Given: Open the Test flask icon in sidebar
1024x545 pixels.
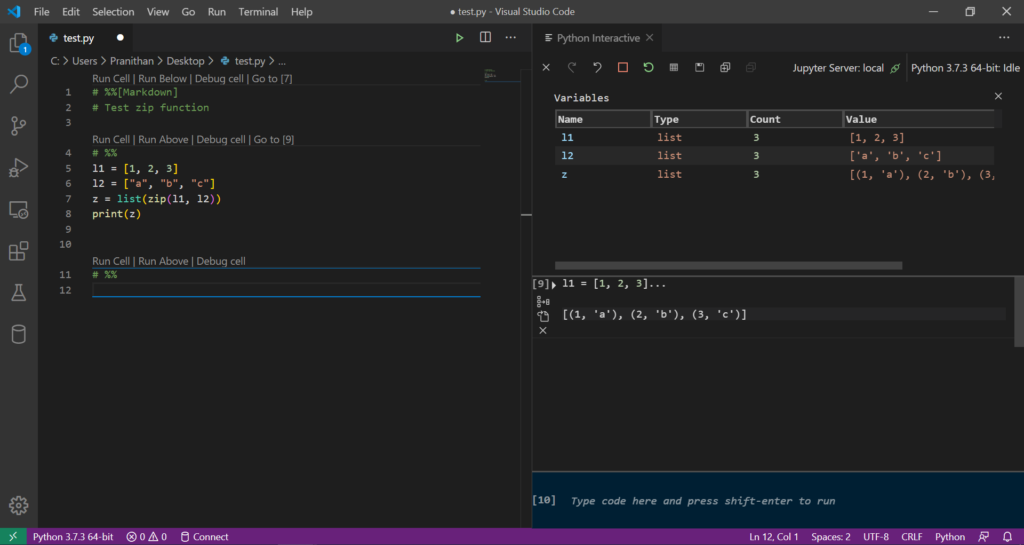Looking at the screenshot, I should click(x=18, y=292).
